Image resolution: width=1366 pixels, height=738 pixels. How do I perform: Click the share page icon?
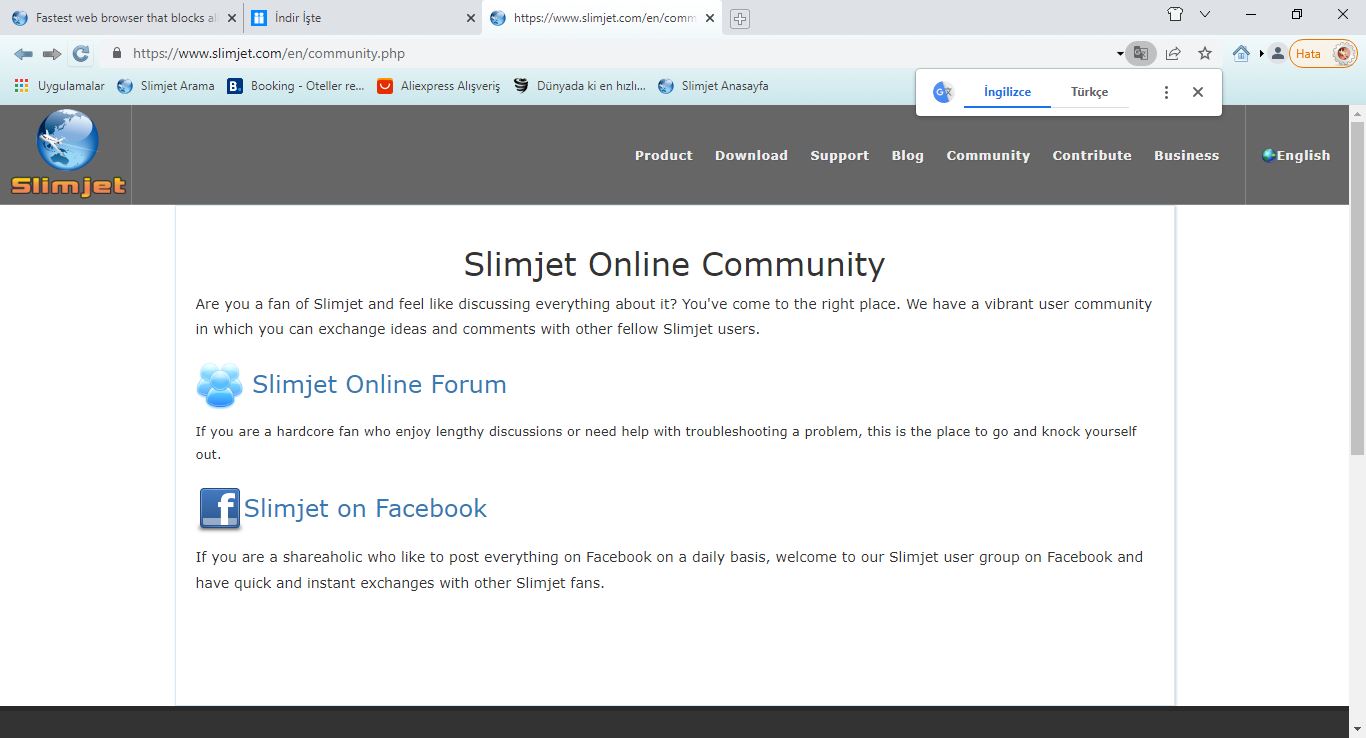1173,54
